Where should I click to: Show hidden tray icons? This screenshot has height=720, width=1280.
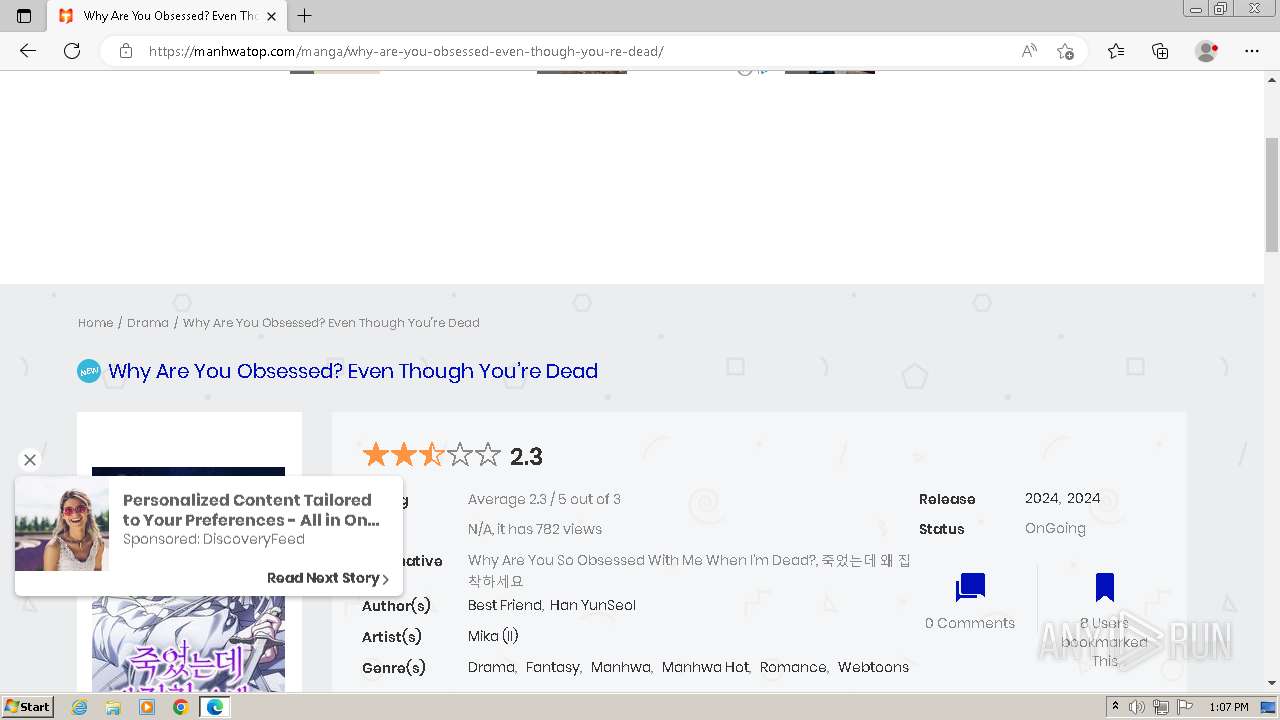1115,707
